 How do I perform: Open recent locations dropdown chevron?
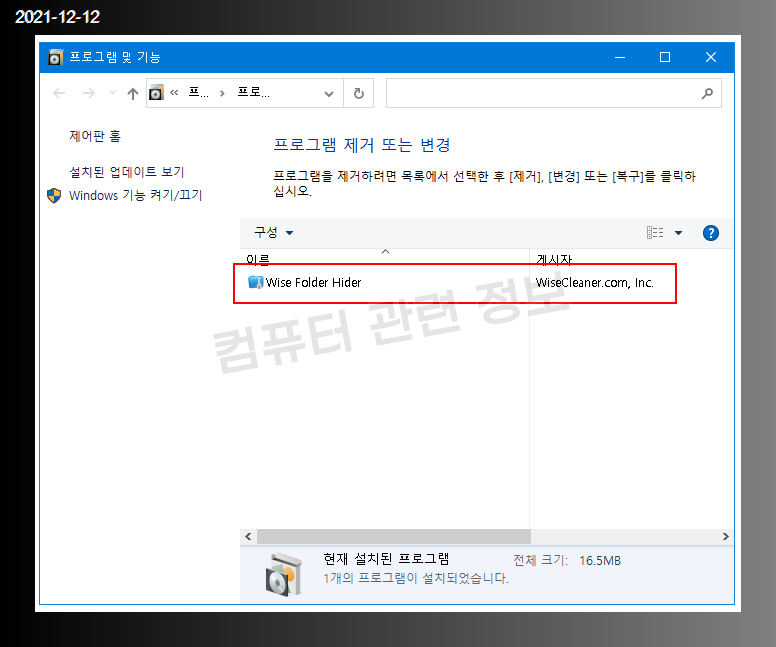[x=112, y=93]
